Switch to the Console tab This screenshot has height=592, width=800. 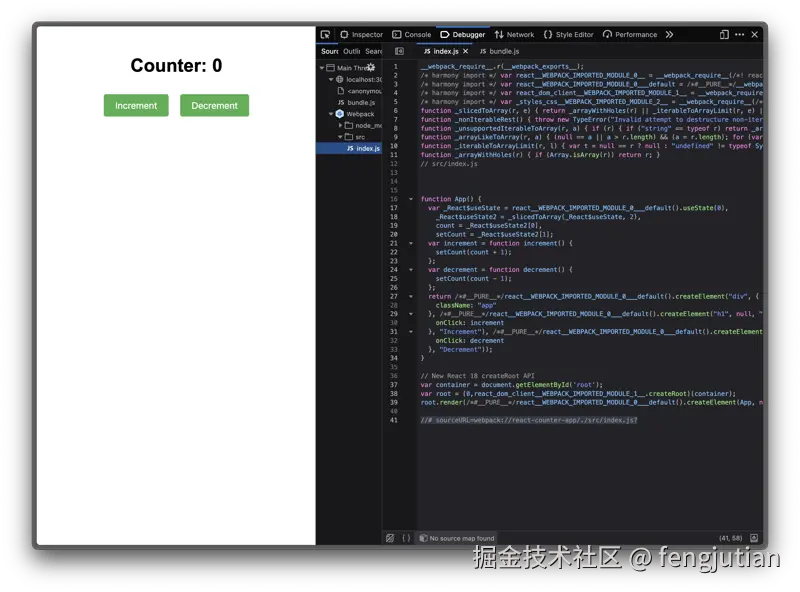(x=411, y=35)
